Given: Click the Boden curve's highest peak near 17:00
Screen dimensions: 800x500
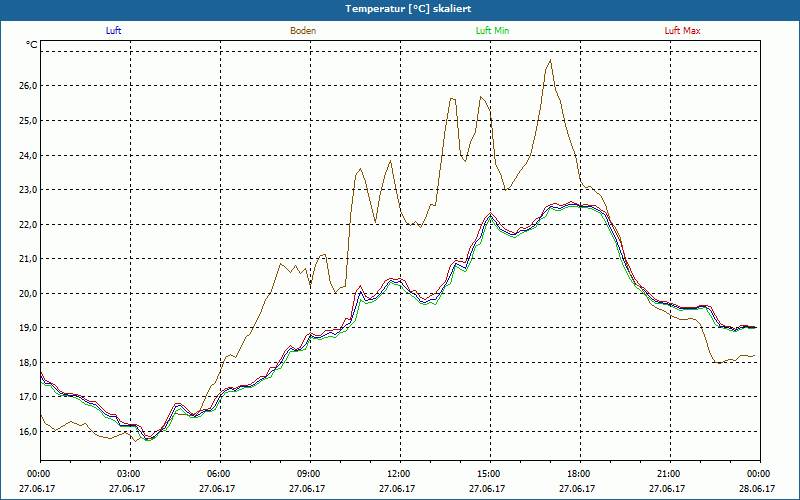Looking at the screenshot, I should 550,60.
